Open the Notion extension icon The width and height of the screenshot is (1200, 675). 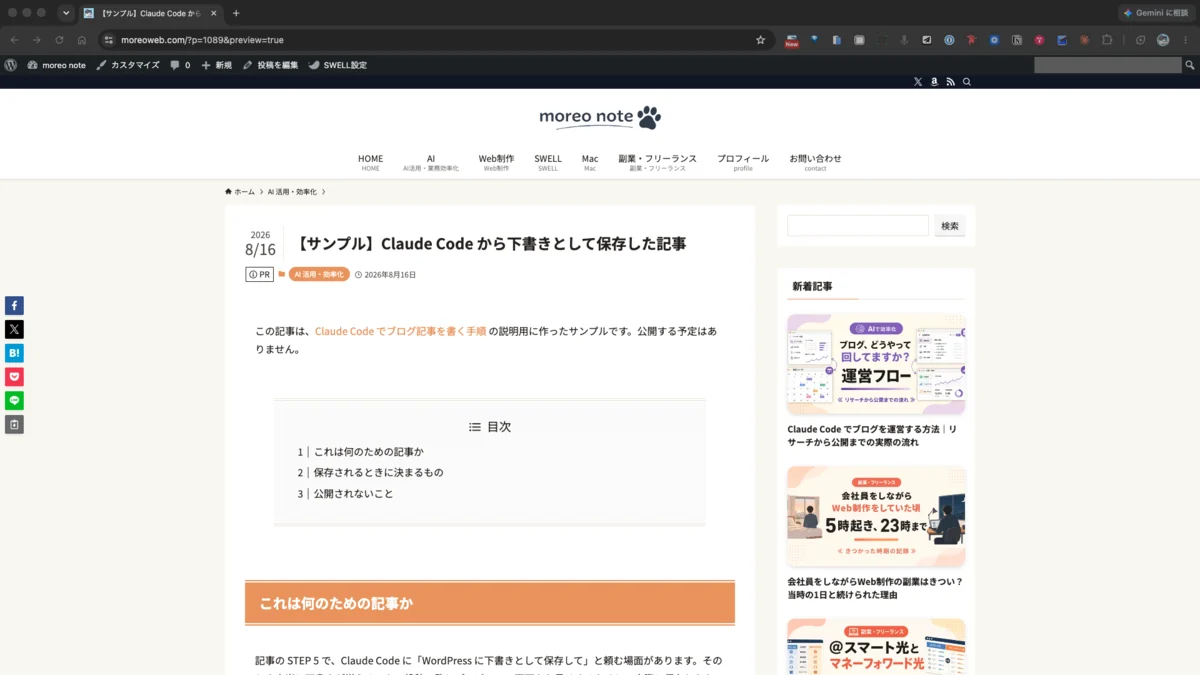1017,40
